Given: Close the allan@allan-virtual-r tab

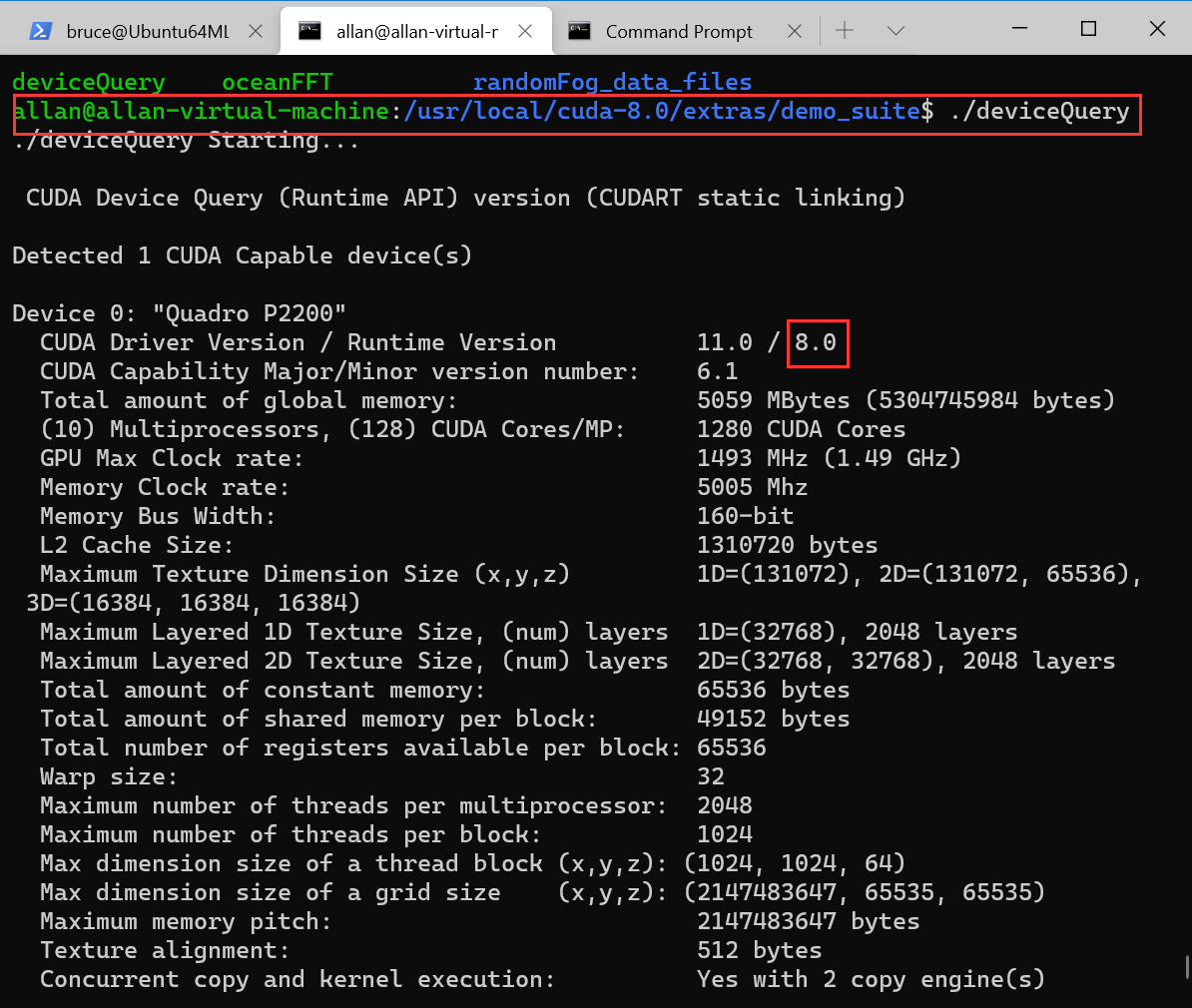Looking at the screenshot, I should click(x=524, y=31).
